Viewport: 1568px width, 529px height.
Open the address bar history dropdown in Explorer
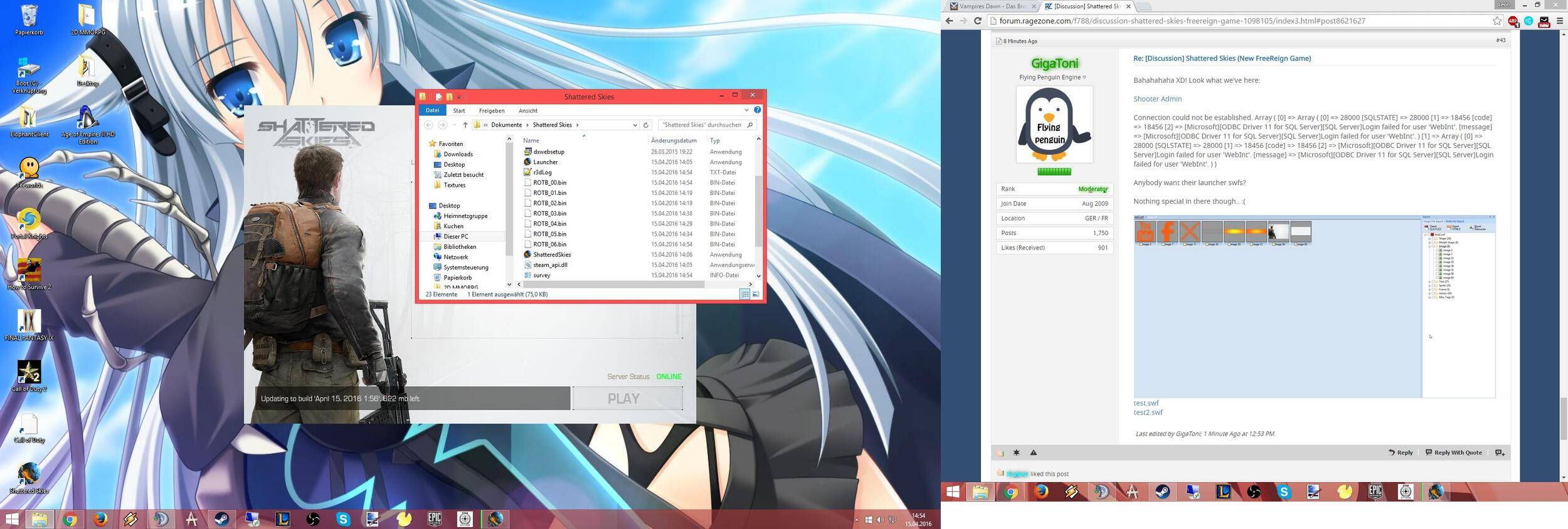[x=635, y=125]
